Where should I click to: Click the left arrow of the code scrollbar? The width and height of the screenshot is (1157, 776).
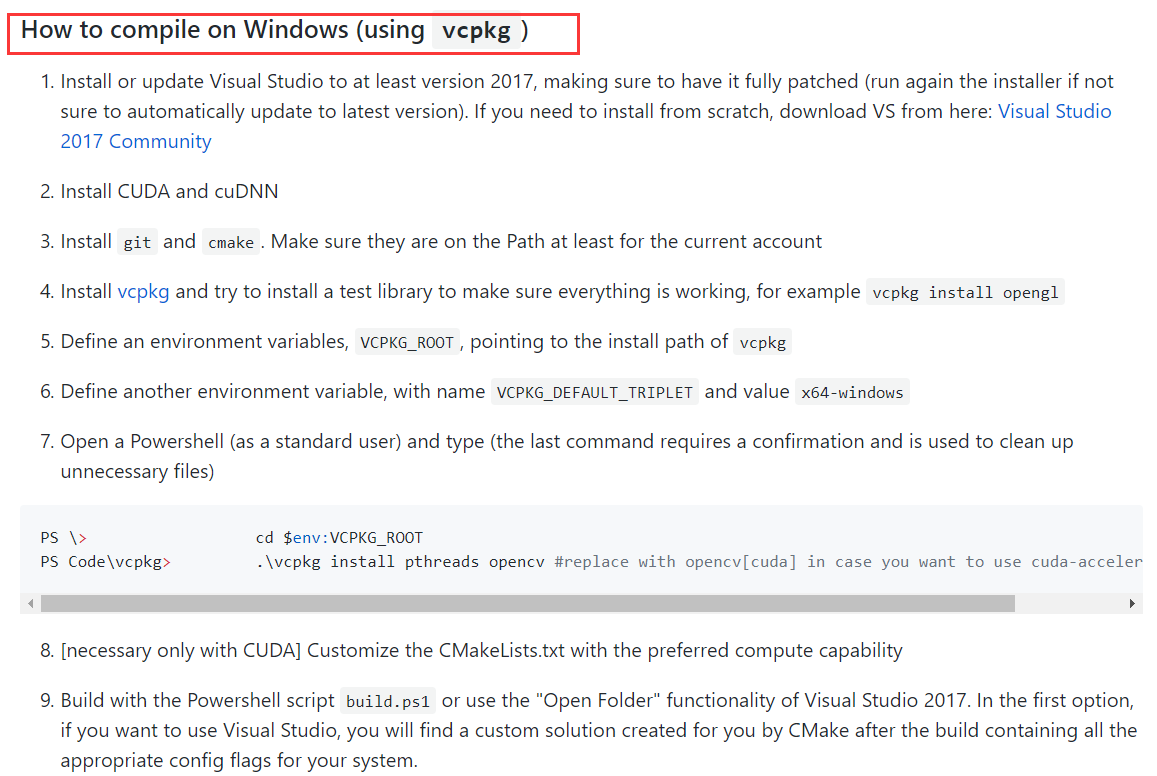pos(30,603)
